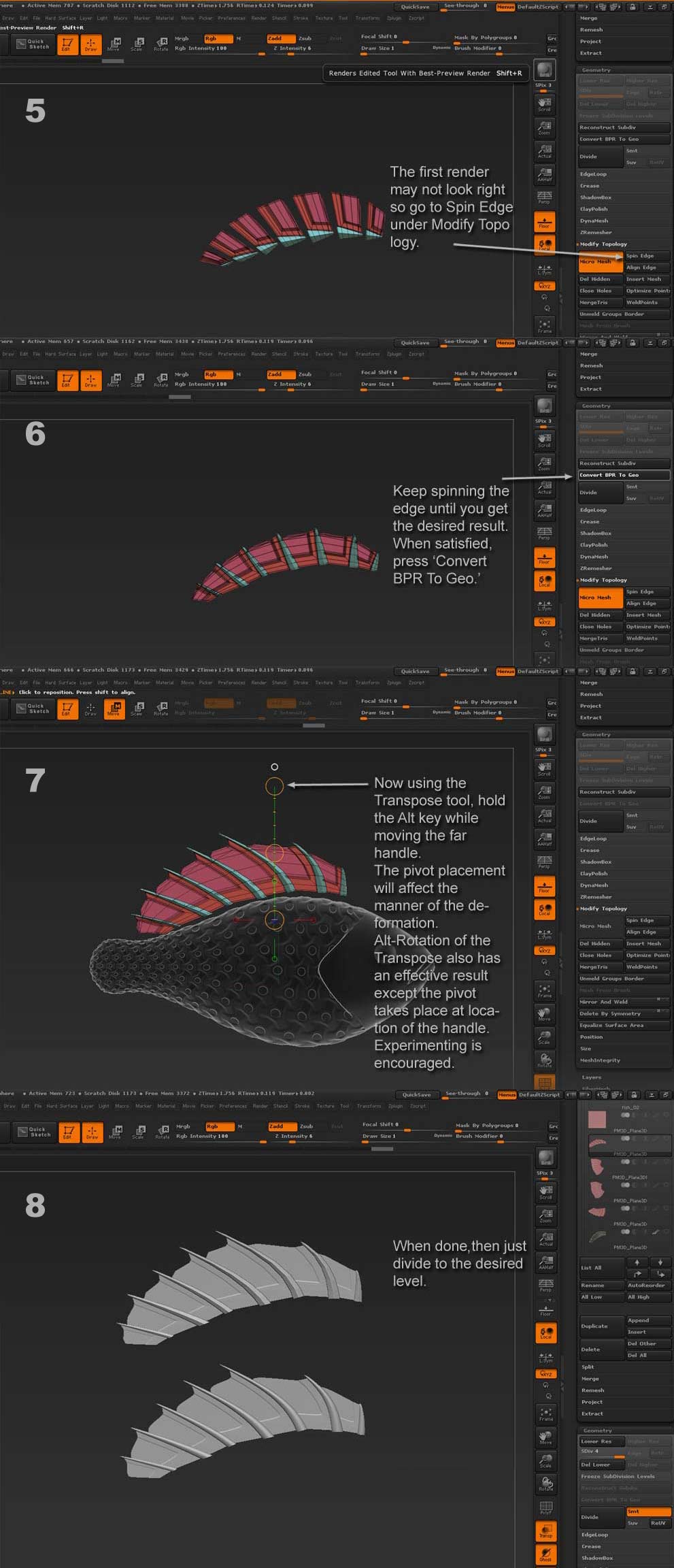Click the Ghost icon in the step 8 panel
Viewport: 674px width, 1568px height.
click(x=545, y=1554)
